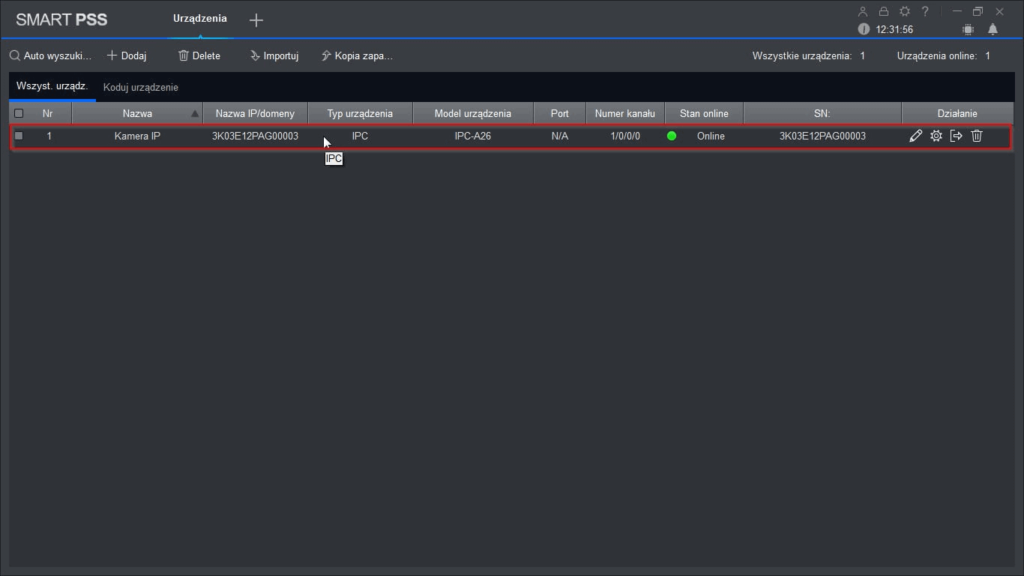Image resolution: width=1024 pixels, height=576 pixels.
Task: Select the Wszyst. urządz. tab
Action: tap(52, 87)
